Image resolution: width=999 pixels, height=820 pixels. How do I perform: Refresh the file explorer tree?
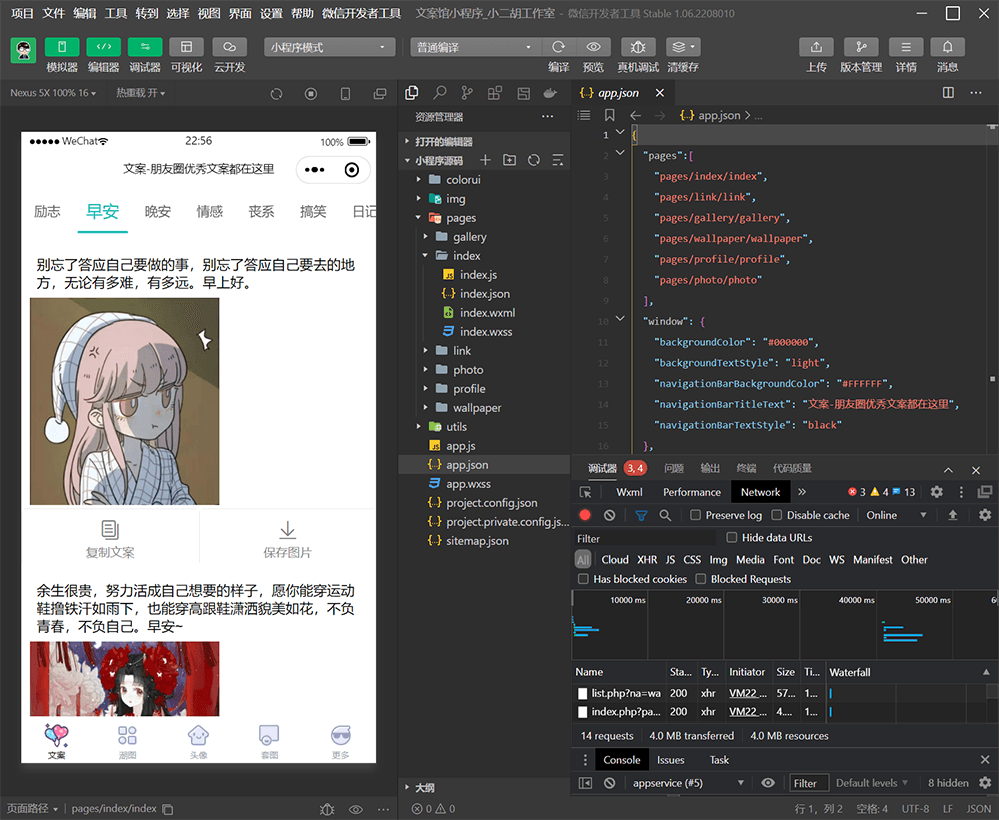(534, 160)
